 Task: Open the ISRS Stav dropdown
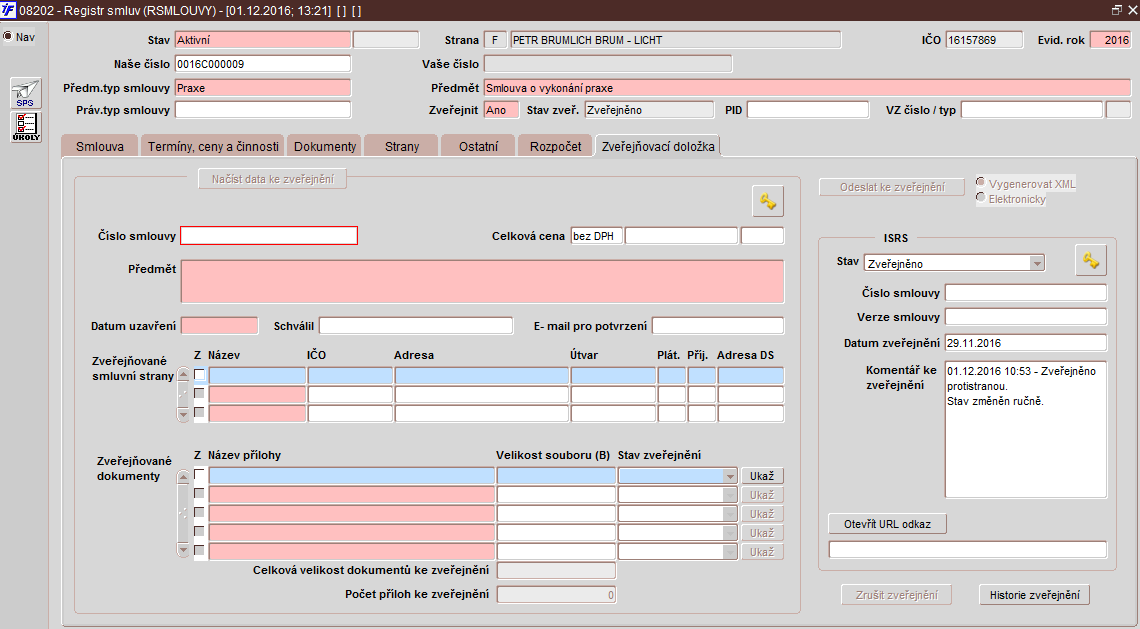click(1037, 264)
